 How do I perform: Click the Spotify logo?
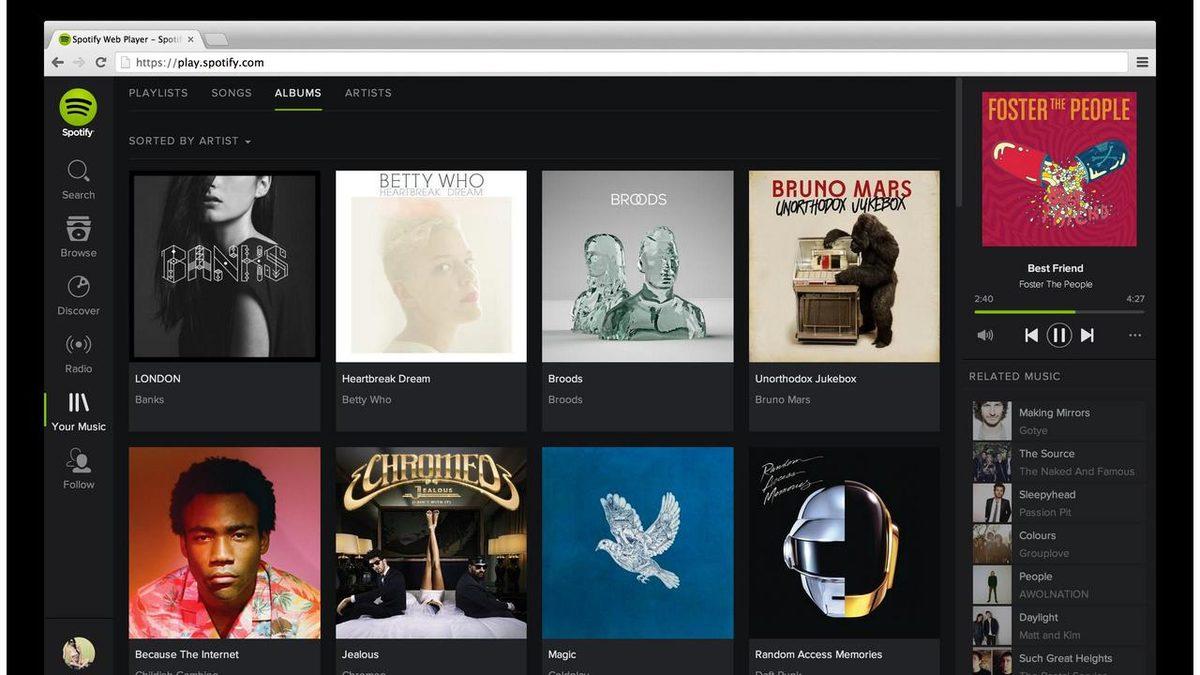(78, 105)
